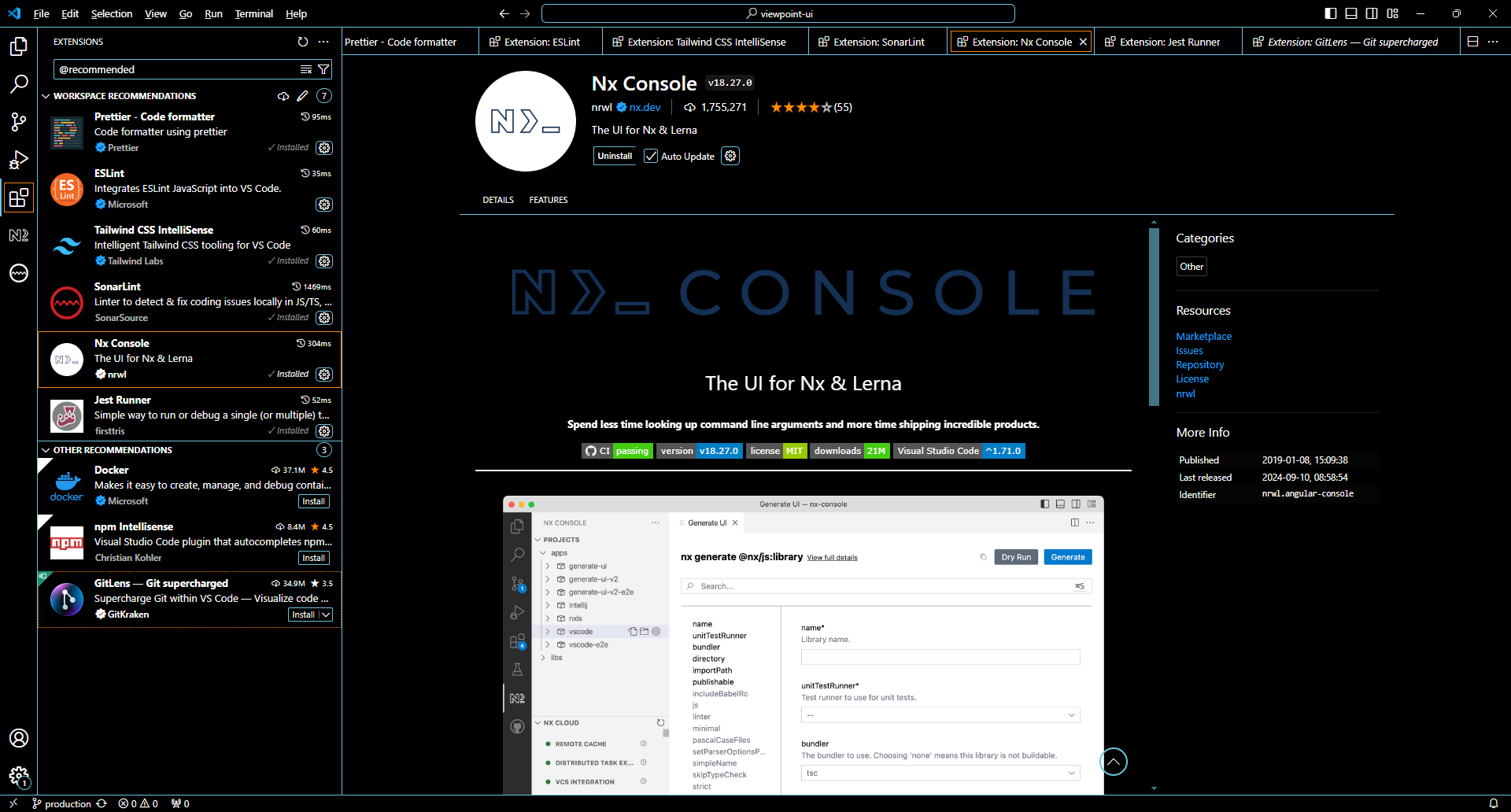Image resolution: width=1511 pixels, height=812 pixels.
Task: Collapse Other Recommendations section
Action: (x=46, y=450)
